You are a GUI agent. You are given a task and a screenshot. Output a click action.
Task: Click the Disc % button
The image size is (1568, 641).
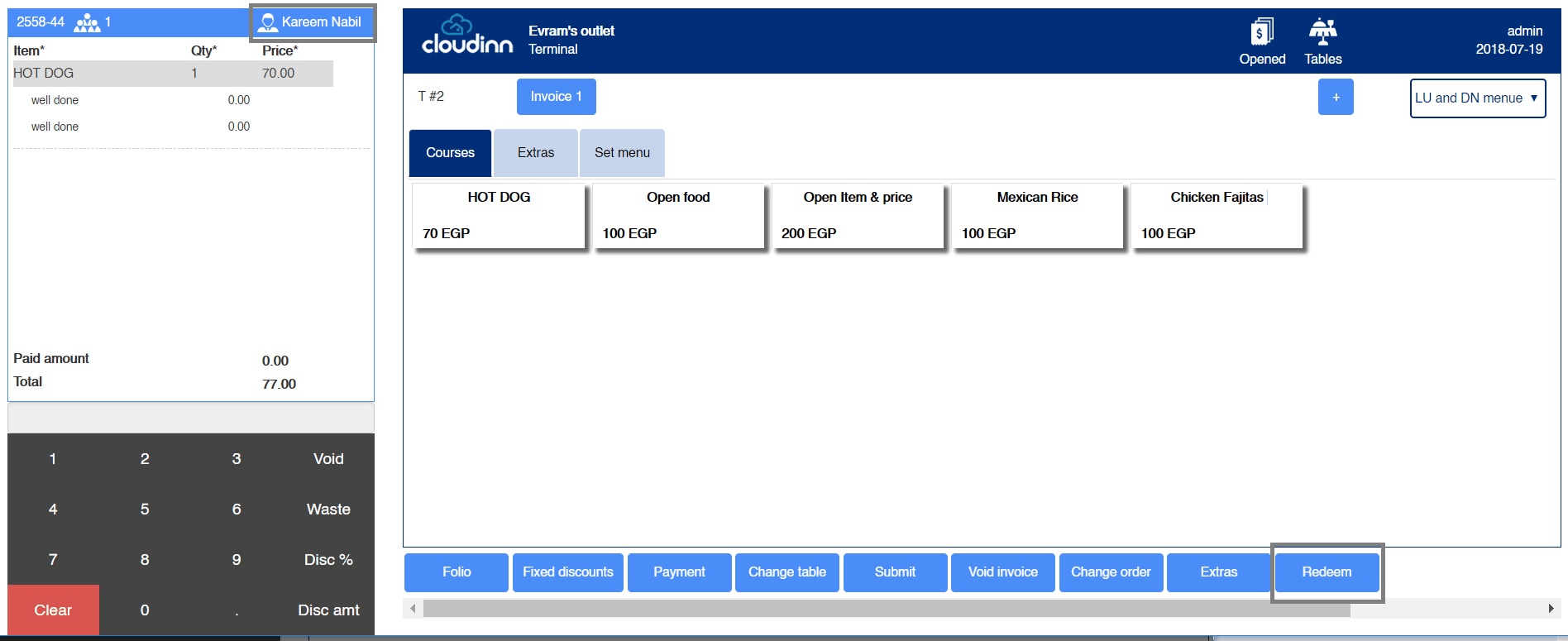click(328, 560)
